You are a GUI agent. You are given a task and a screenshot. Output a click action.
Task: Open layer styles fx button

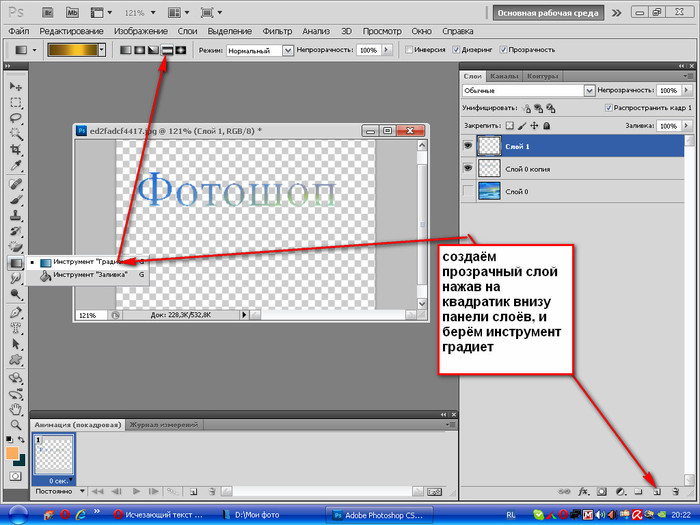pos(582,491)
